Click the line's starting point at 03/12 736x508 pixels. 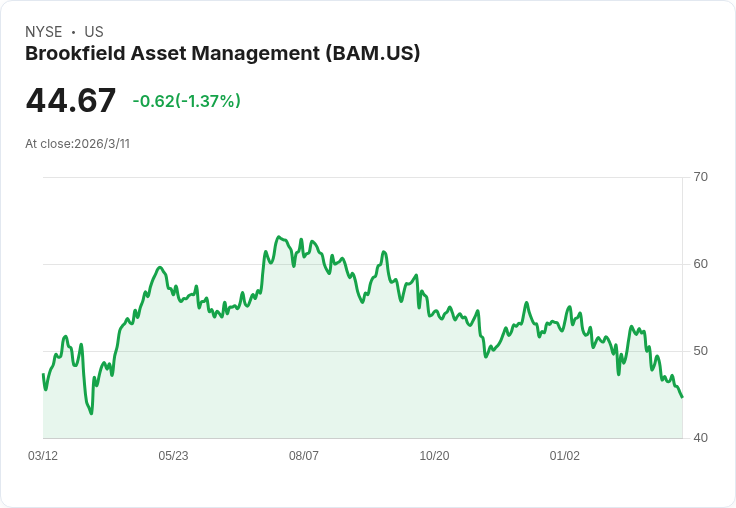pos(43,374)
